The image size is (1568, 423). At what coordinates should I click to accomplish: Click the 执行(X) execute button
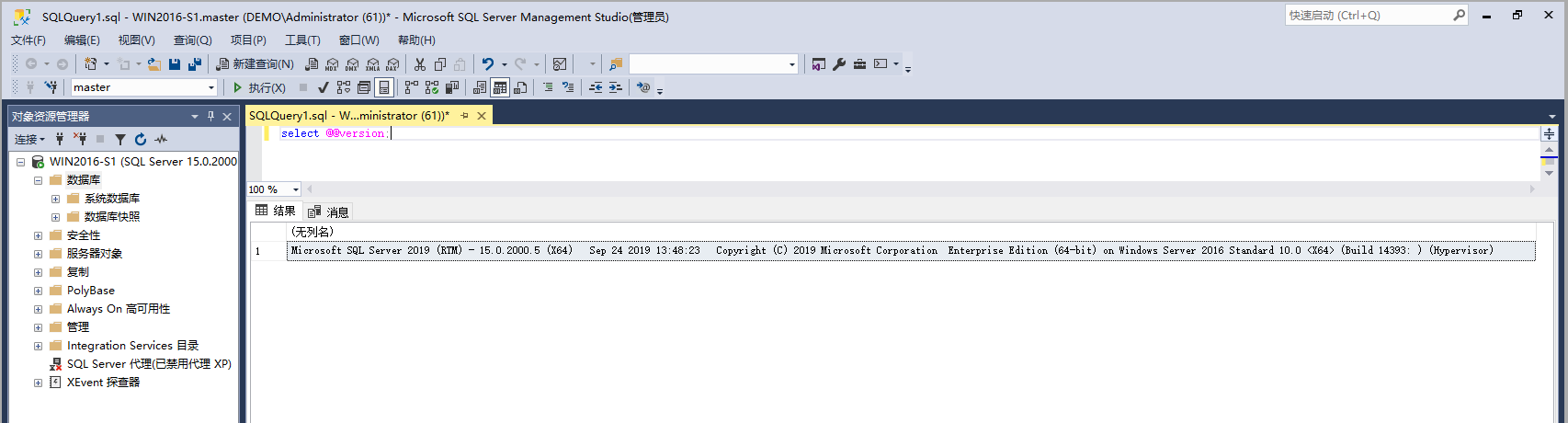point(259,87)
